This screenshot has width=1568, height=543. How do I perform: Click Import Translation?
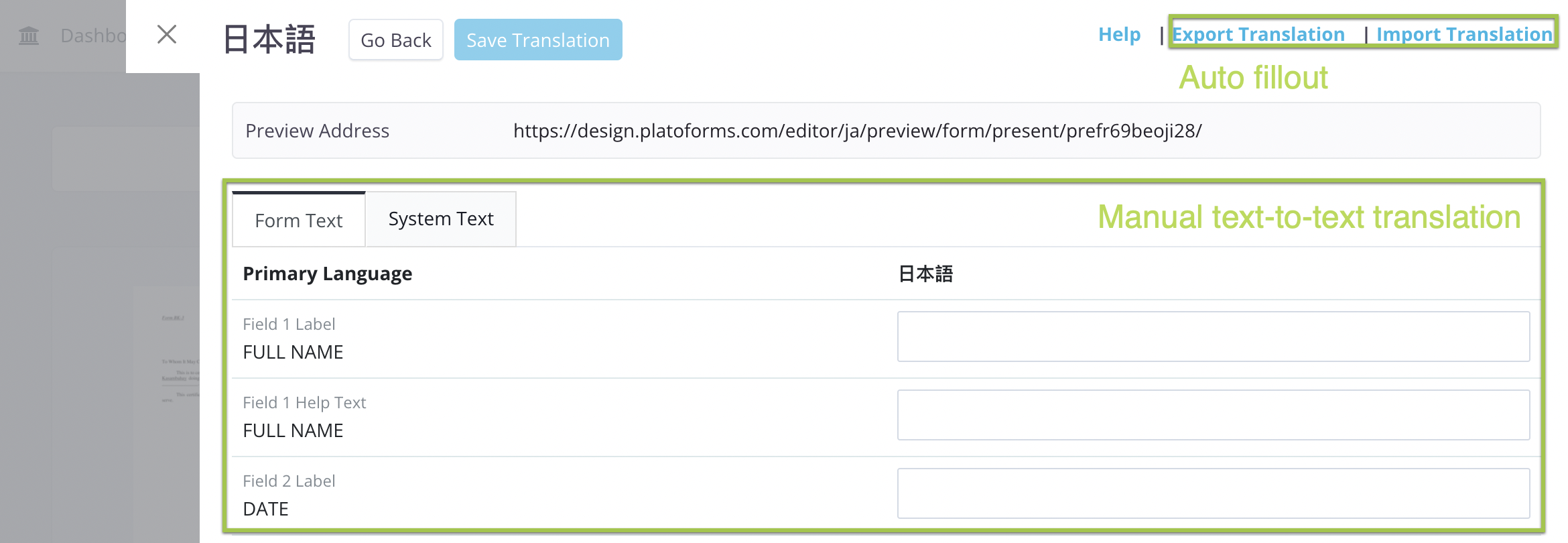click(x=1463, y=34)
